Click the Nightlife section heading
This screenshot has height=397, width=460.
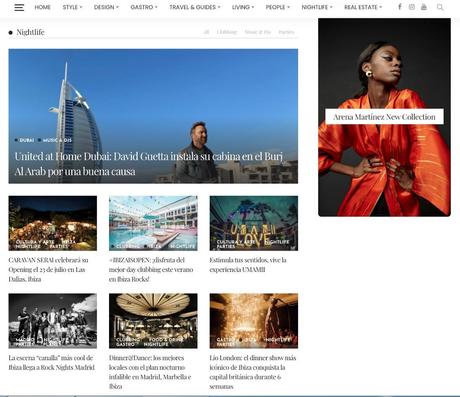pos(30,32)
